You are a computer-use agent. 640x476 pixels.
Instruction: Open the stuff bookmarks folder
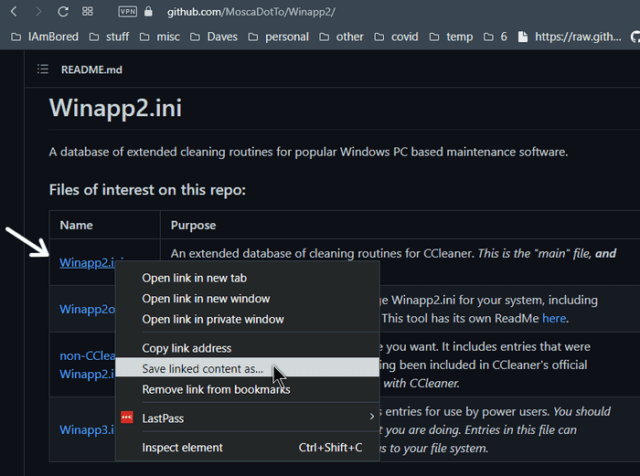pyautogui.click(x=109, y=37)
